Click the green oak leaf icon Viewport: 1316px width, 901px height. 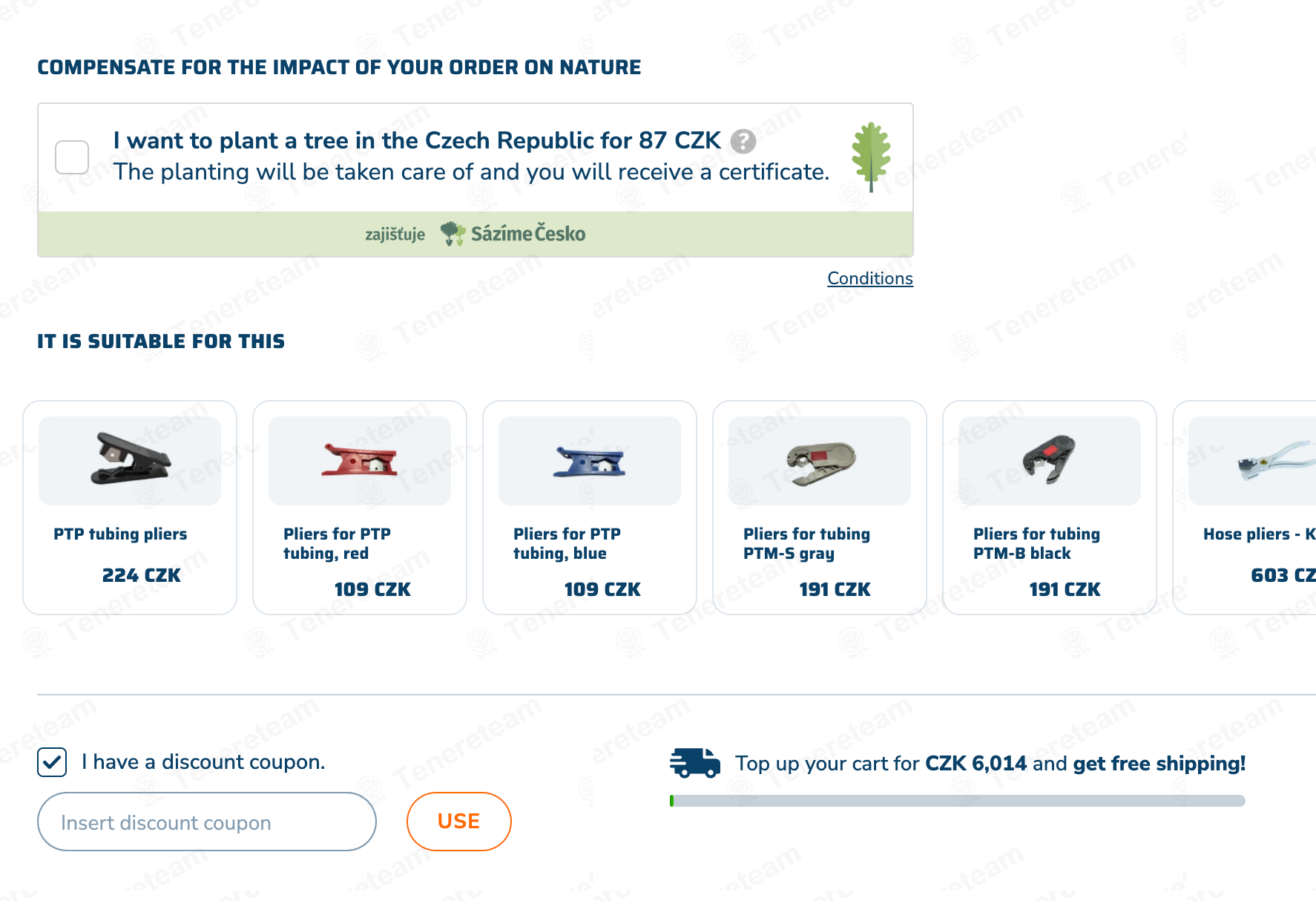click(x=871, y=157)
